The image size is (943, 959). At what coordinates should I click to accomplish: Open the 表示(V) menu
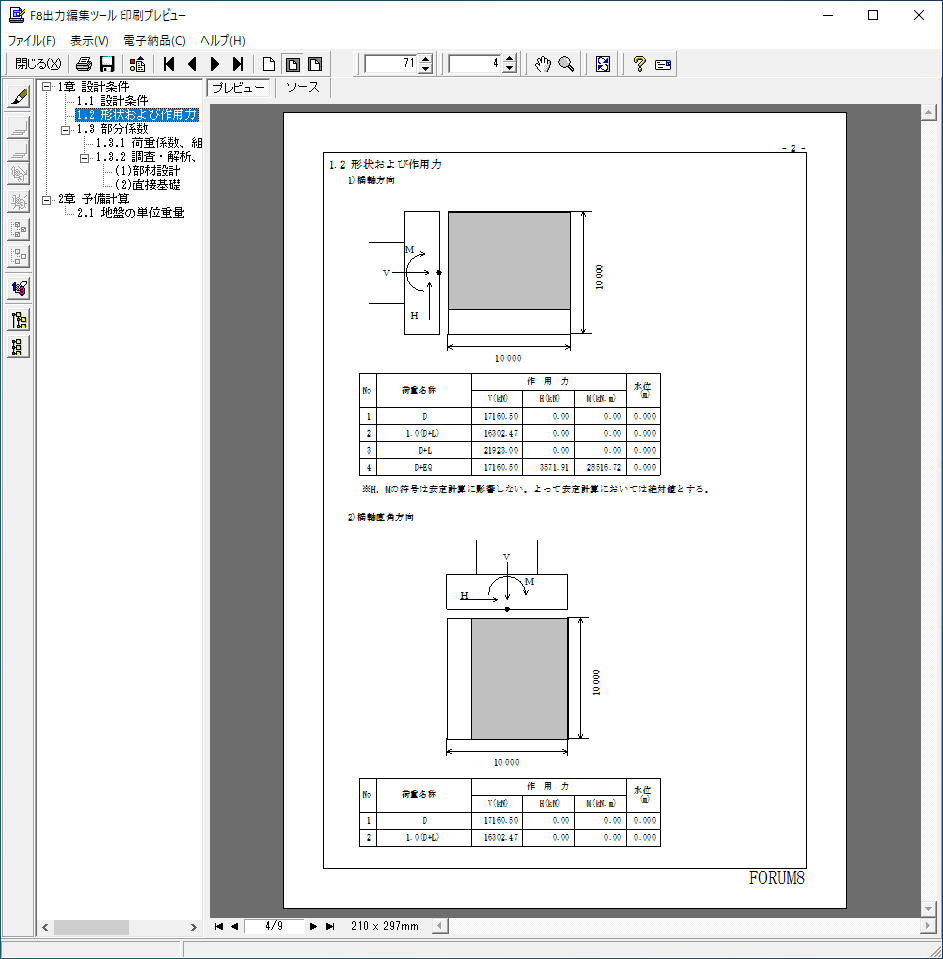click(x=89, y=40)
